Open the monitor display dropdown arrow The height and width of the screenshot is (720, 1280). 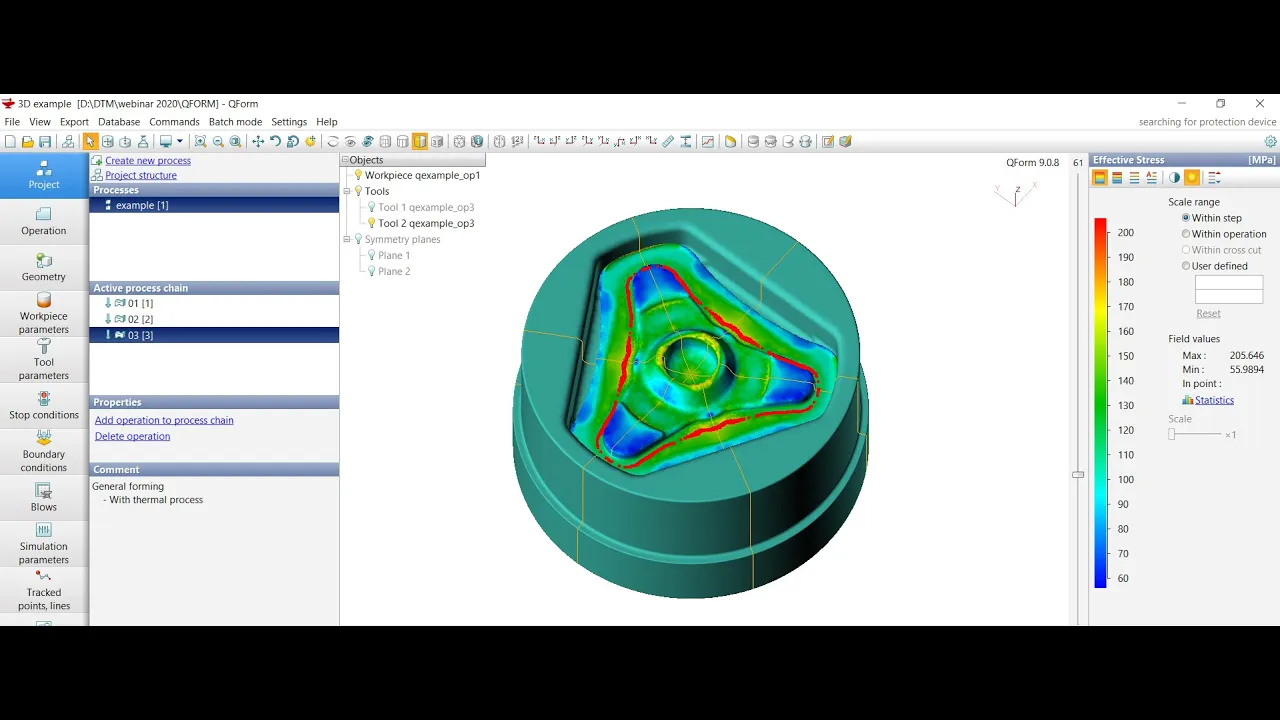click(179, 142)
